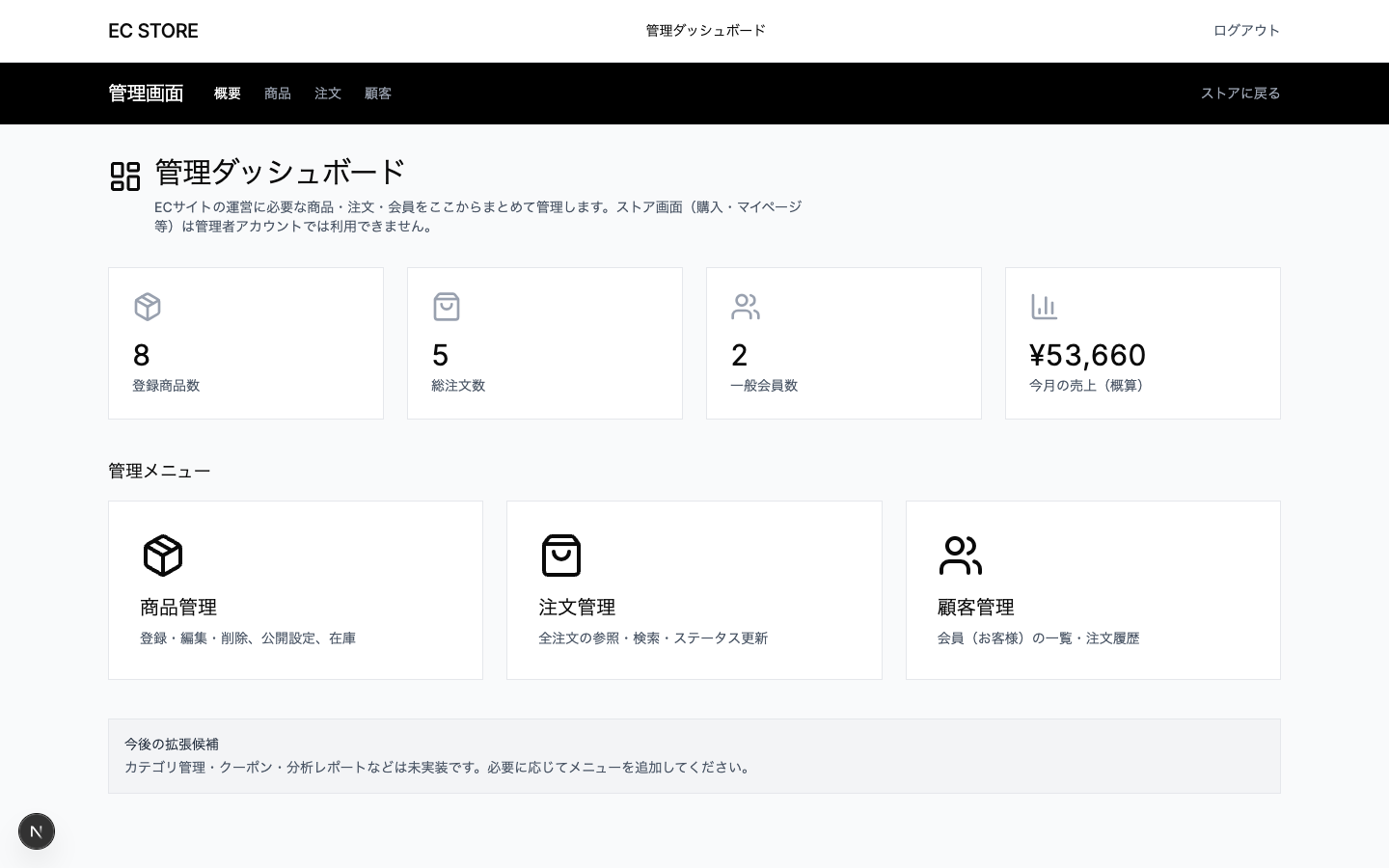Click the people icon in 顧客管理 card
Screen dimensions: 1389x868
click(961, 556)
